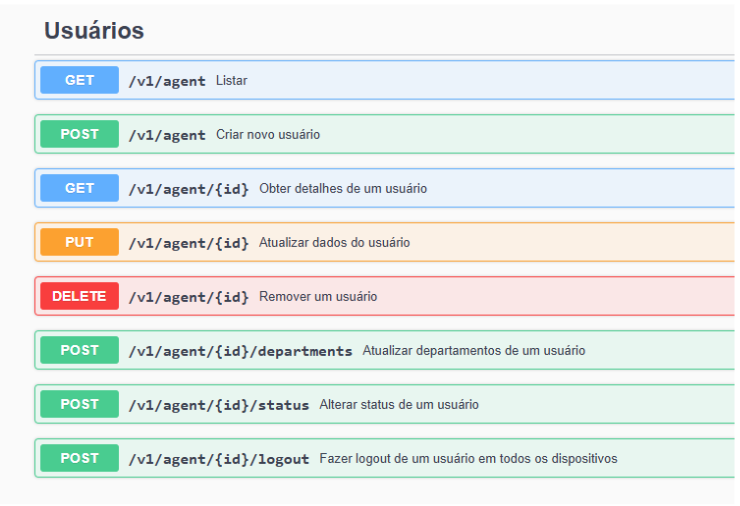The height and width of the screenshot is (506, 740).
Task: Click 'Alterar status de um usuário' text
Action: [x=398, y=405]
